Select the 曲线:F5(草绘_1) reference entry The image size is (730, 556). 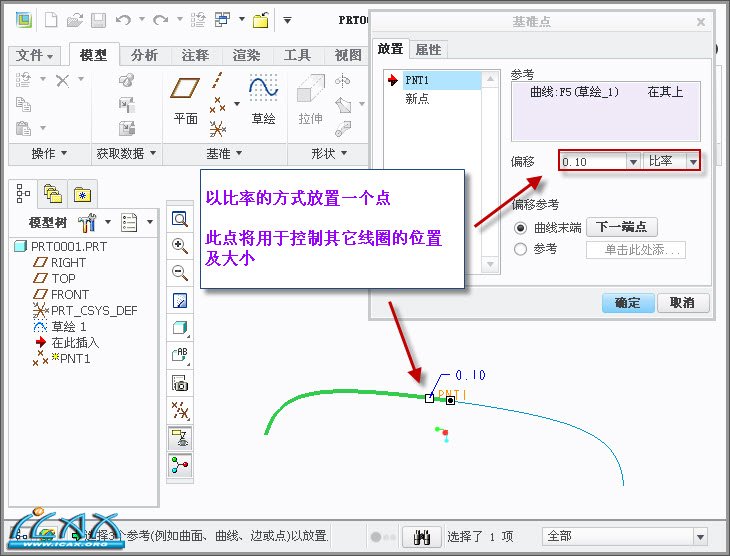pos(606,92)
